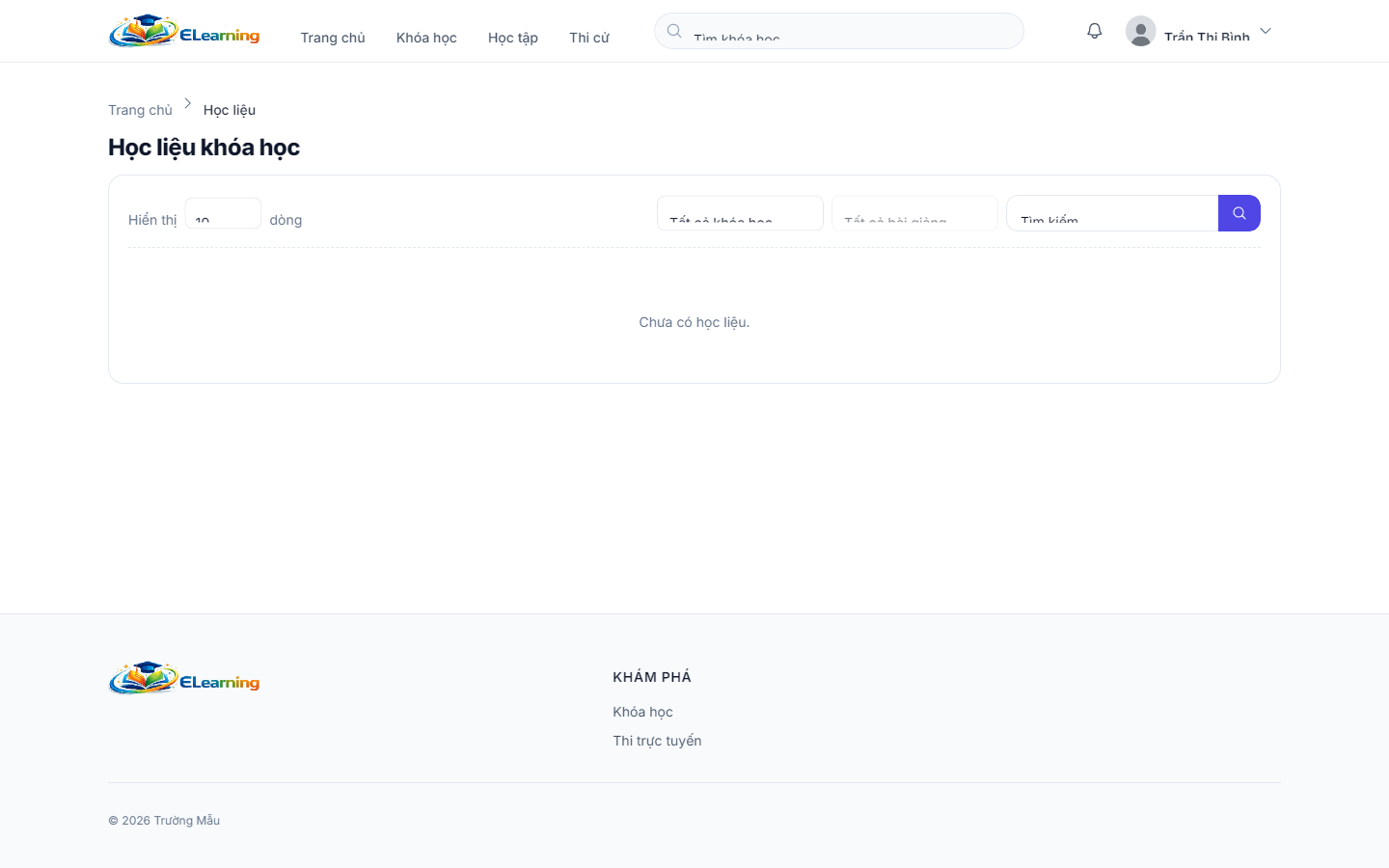Open the rows-per-page dropdown showing 10
This screenshot has width=1389, height=868.
point(223,213)
